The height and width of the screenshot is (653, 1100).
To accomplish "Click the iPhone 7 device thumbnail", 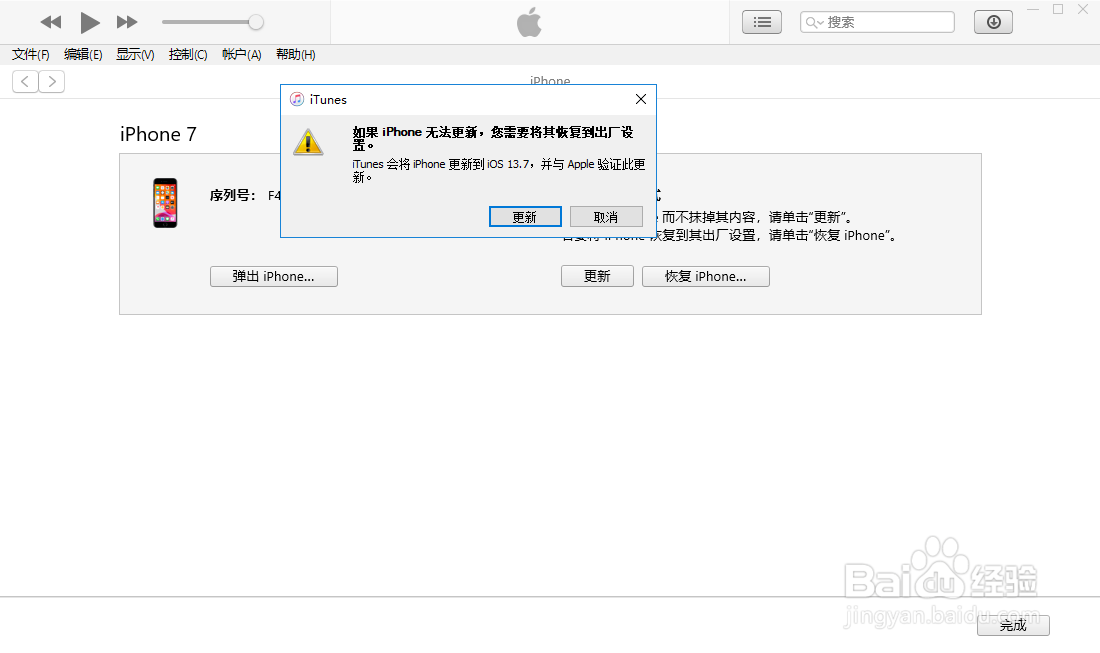I will point(166,203).
